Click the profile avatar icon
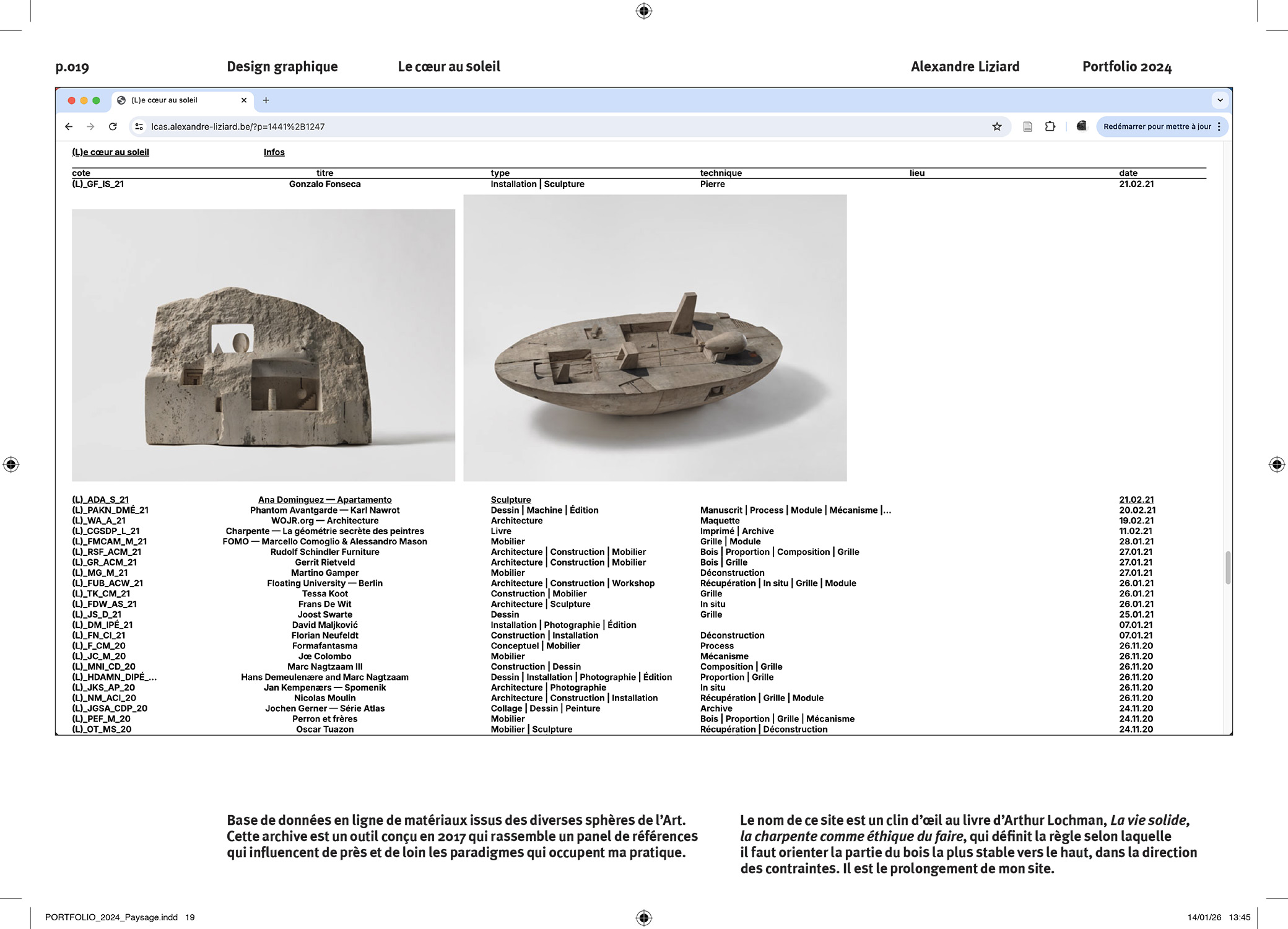The width and height of the screenshot is (1288, 929). [1081, 126]
